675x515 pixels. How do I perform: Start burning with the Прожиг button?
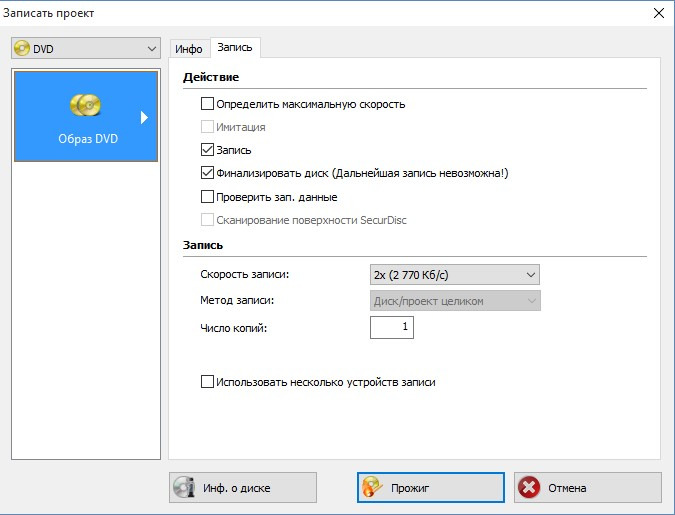pos(430,487)
